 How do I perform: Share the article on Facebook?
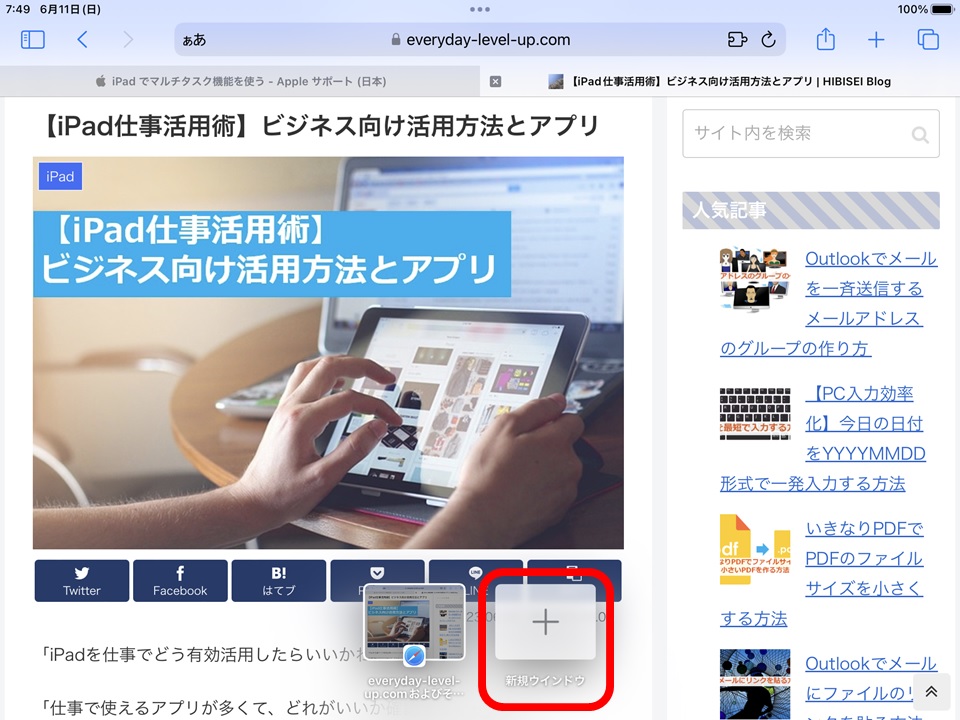(x=180, y=580)
